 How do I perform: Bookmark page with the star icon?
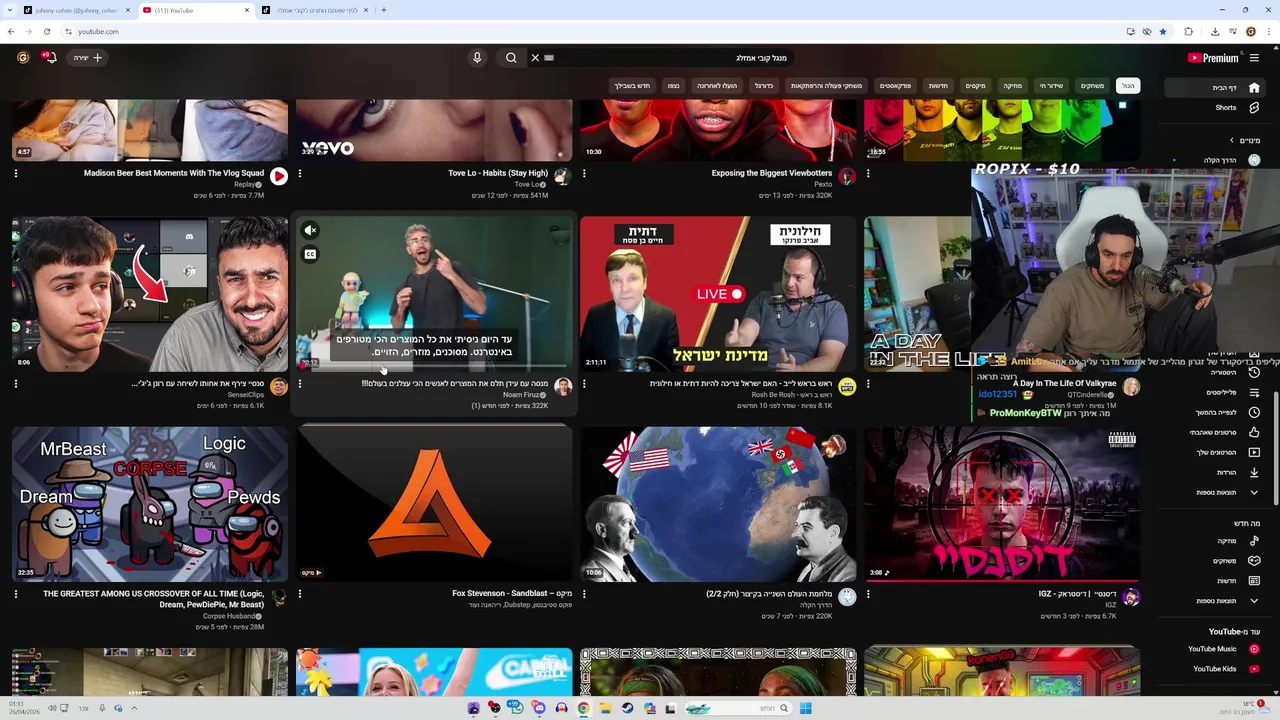click(1163, 31)
